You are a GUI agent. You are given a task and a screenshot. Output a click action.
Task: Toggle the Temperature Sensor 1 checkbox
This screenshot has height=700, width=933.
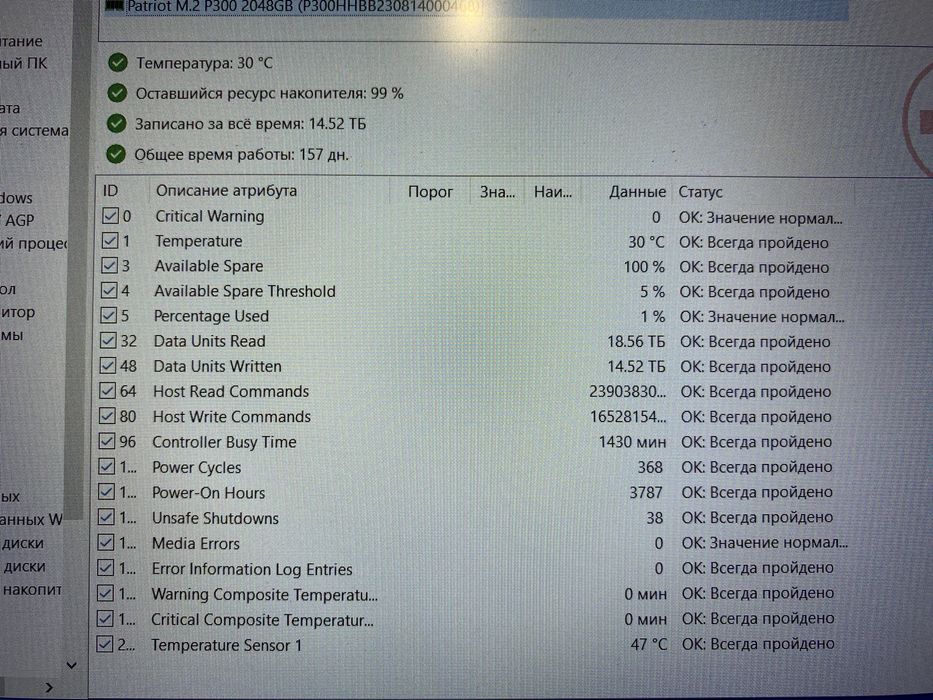105,644
